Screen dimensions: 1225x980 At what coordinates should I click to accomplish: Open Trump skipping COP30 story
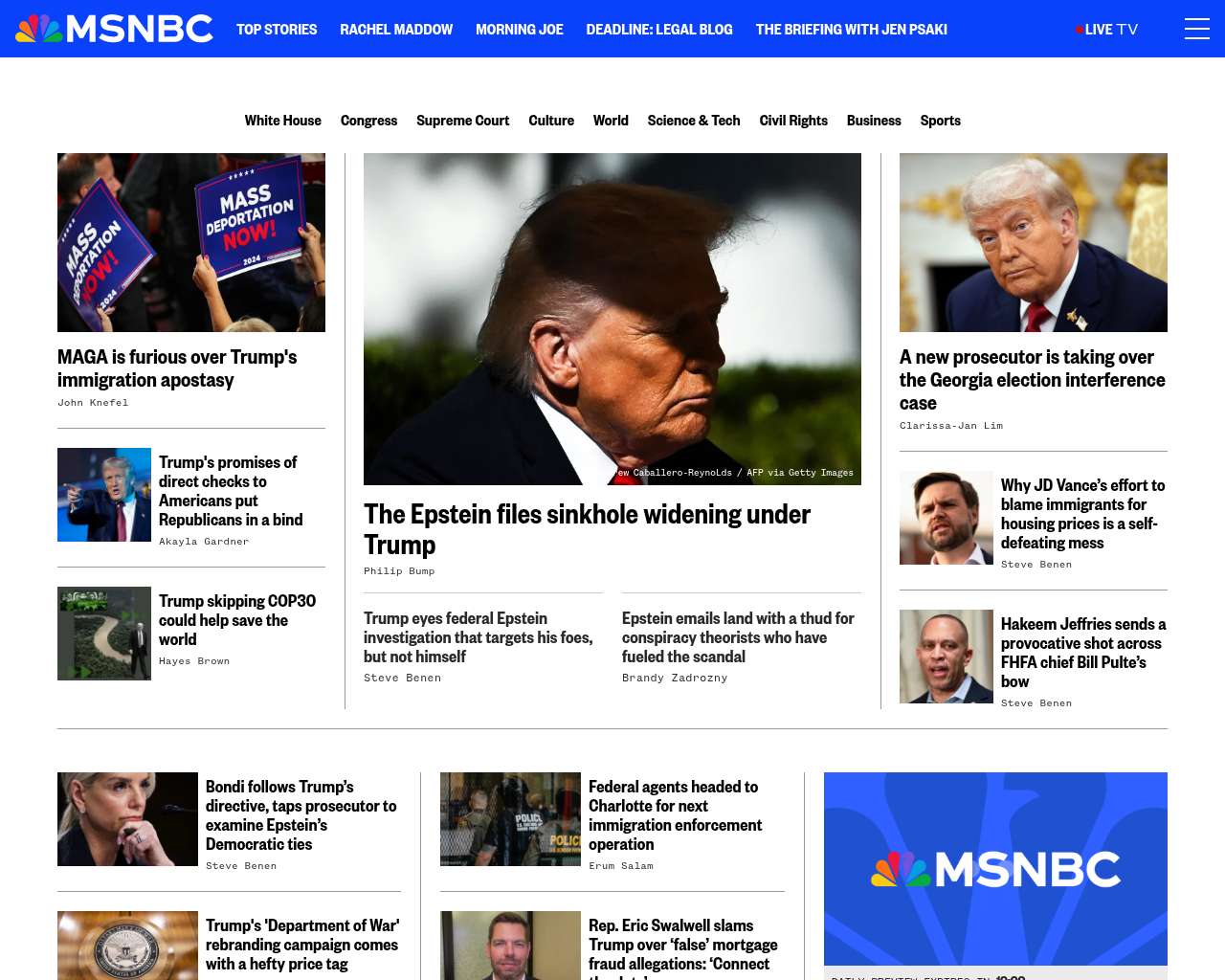[x=237, y=620]
